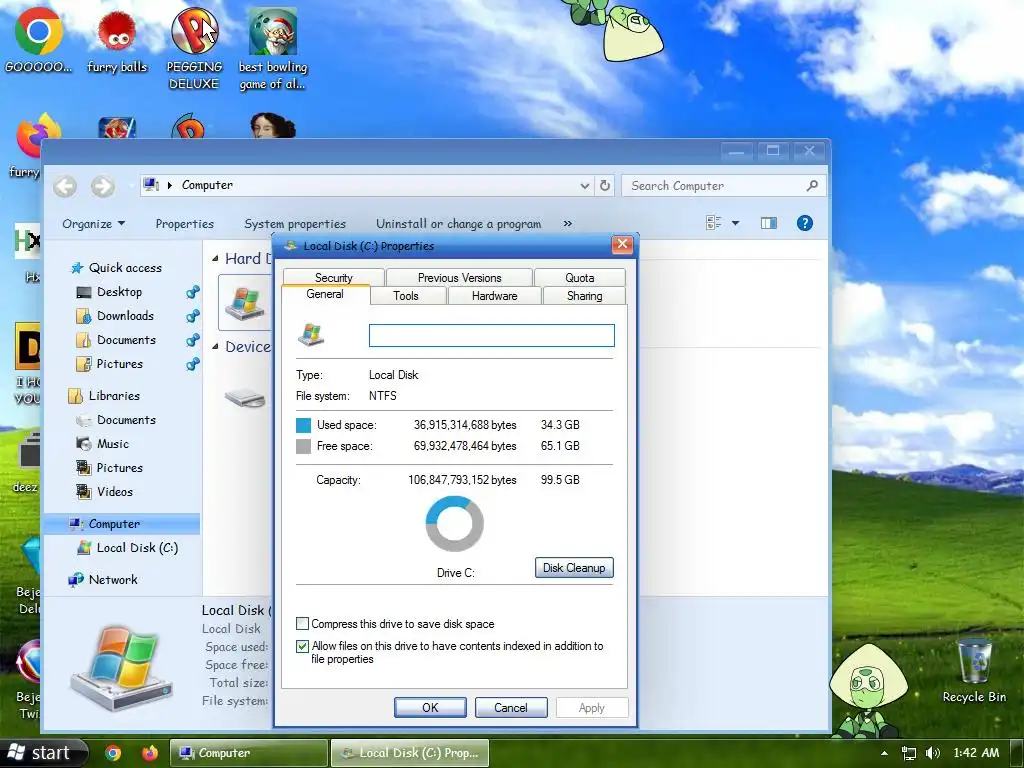Click System properties in the toolbar
This screenshot has width=1024, height=768.
pos(295,224)
